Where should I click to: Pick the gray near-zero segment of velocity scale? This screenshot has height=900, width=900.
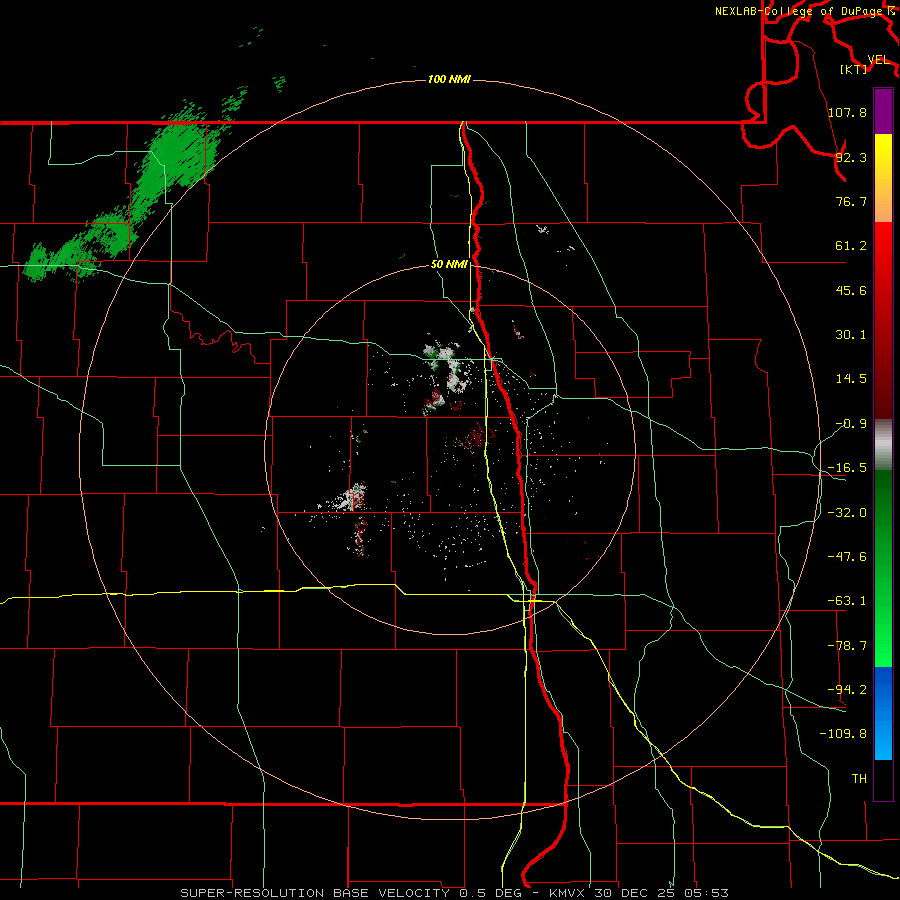[x=883, y=445]
